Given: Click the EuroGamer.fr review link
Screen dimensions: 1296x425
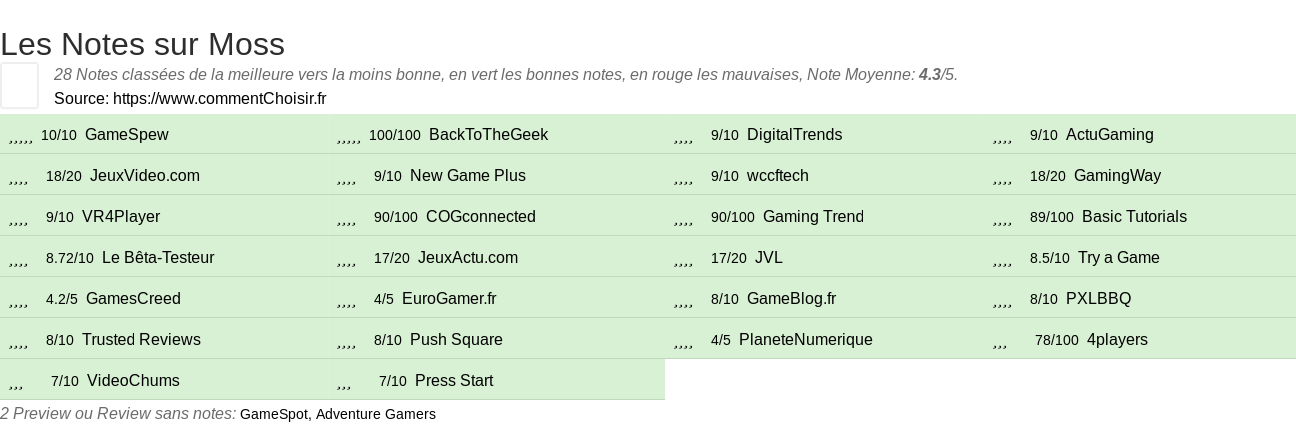Looking at the screenshot, I should (x=449, y=299).
